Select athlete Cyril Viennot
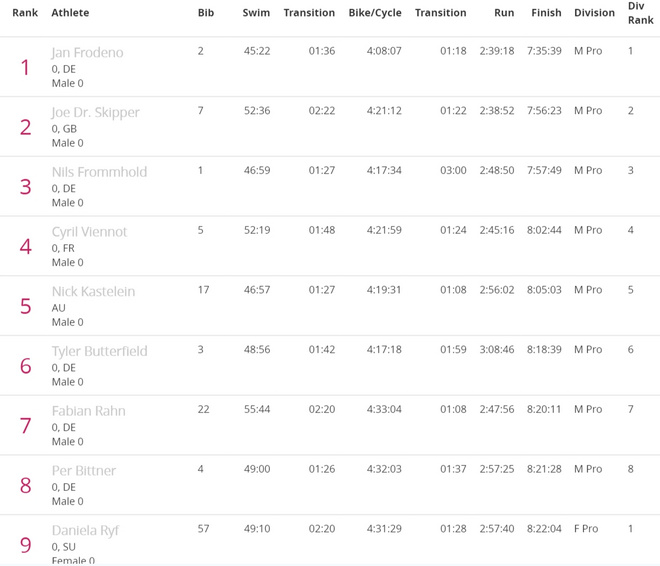Image resolution: width=660 pixels, height=566 pixels. click(x=89, y=231)
